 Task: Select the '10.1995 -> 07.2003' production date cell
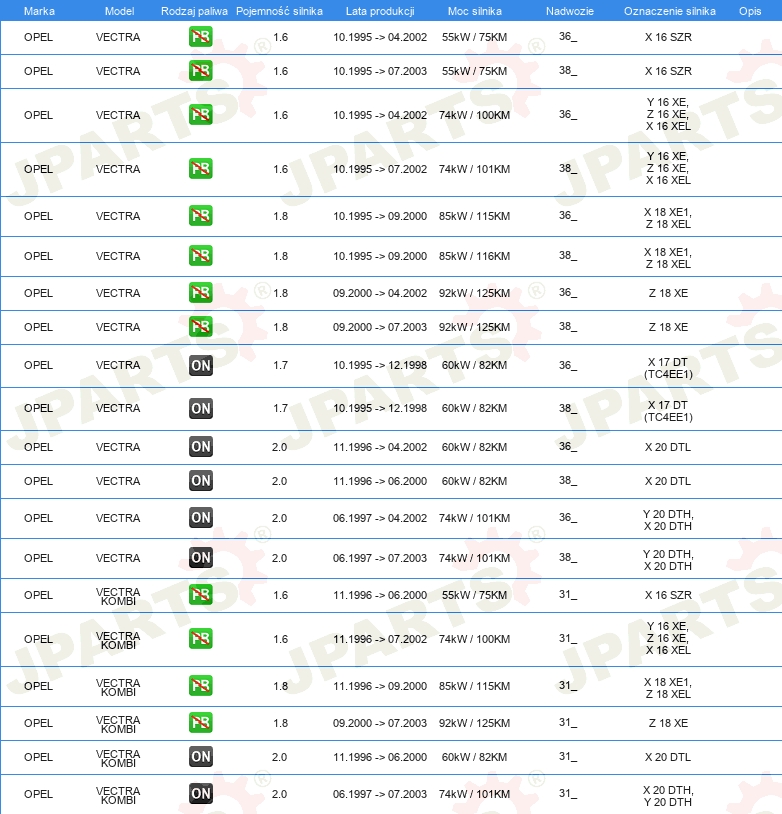[380, 71]
